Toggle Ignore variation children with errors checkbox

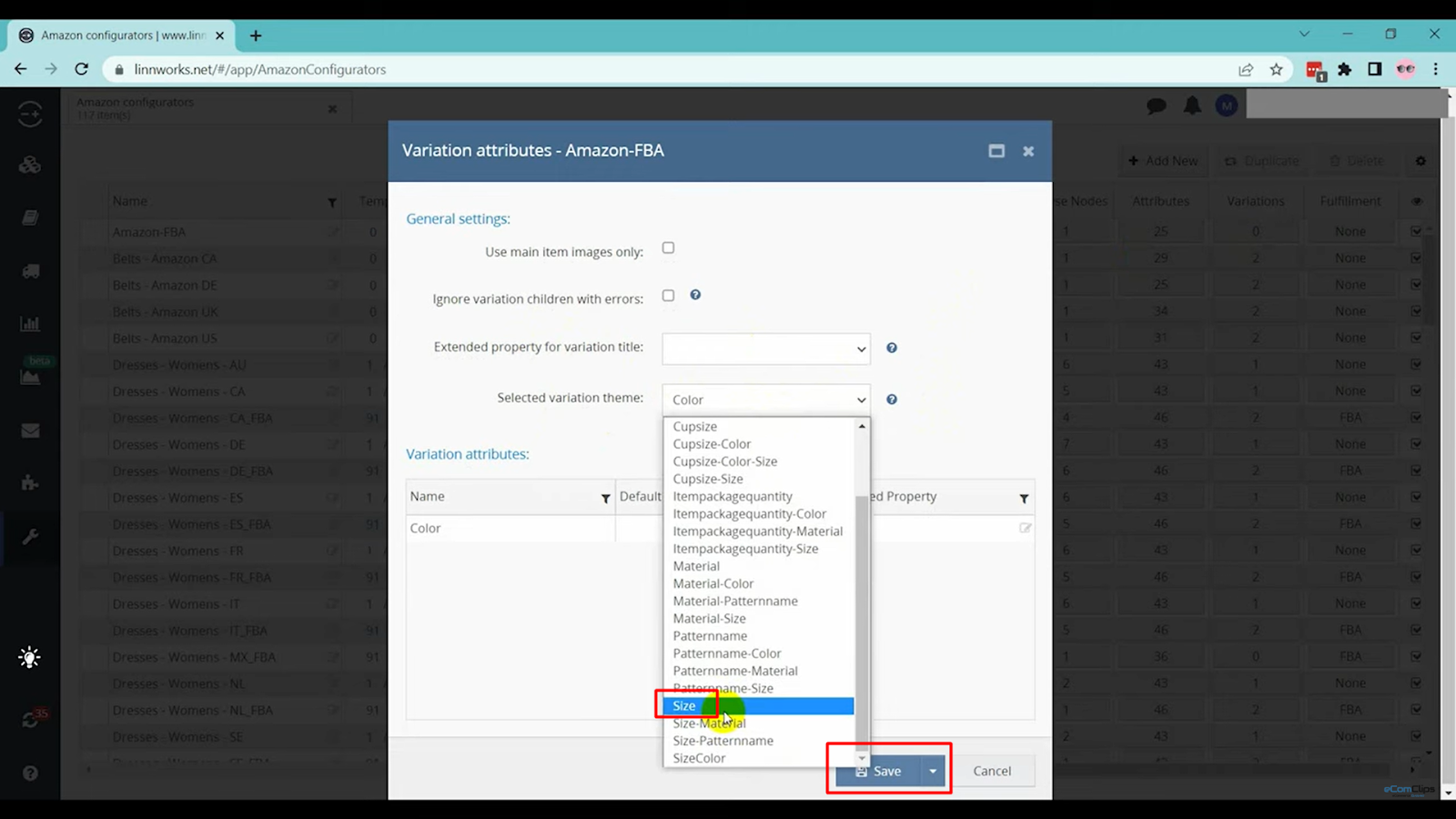(668, 295)
